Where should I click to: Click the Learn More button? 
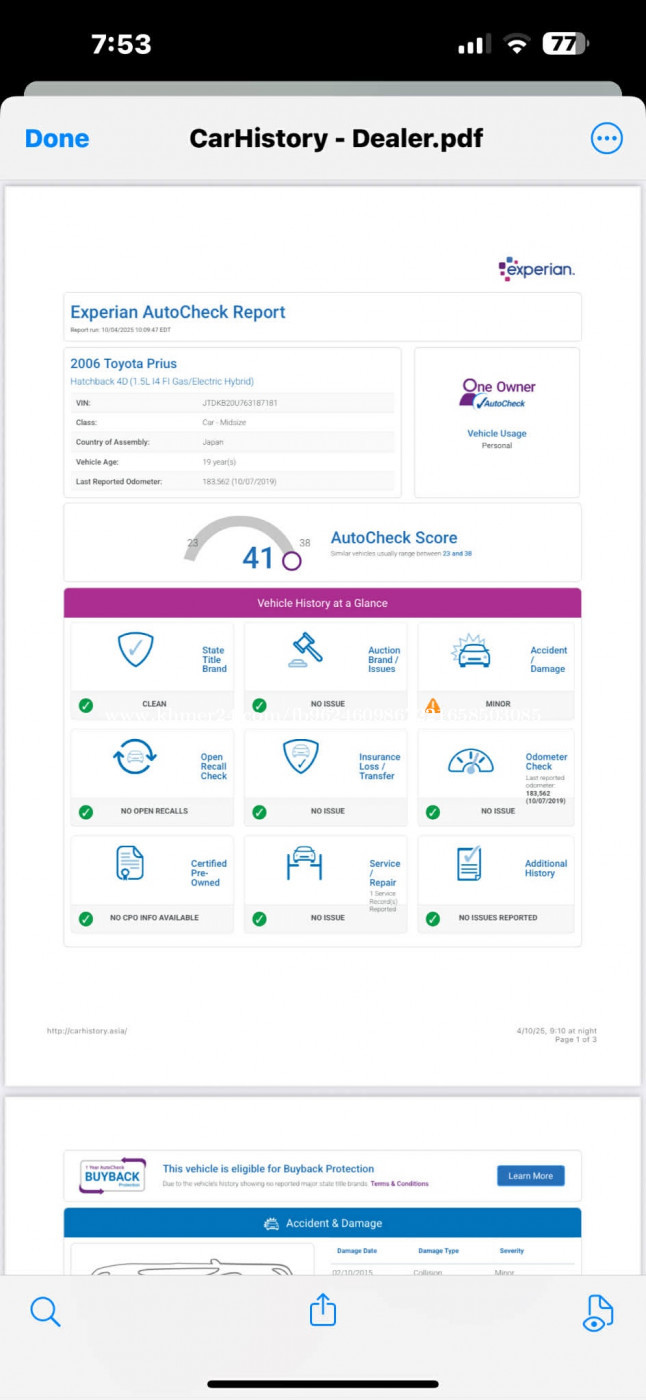pyautogui.click(x=530, y=1175)
